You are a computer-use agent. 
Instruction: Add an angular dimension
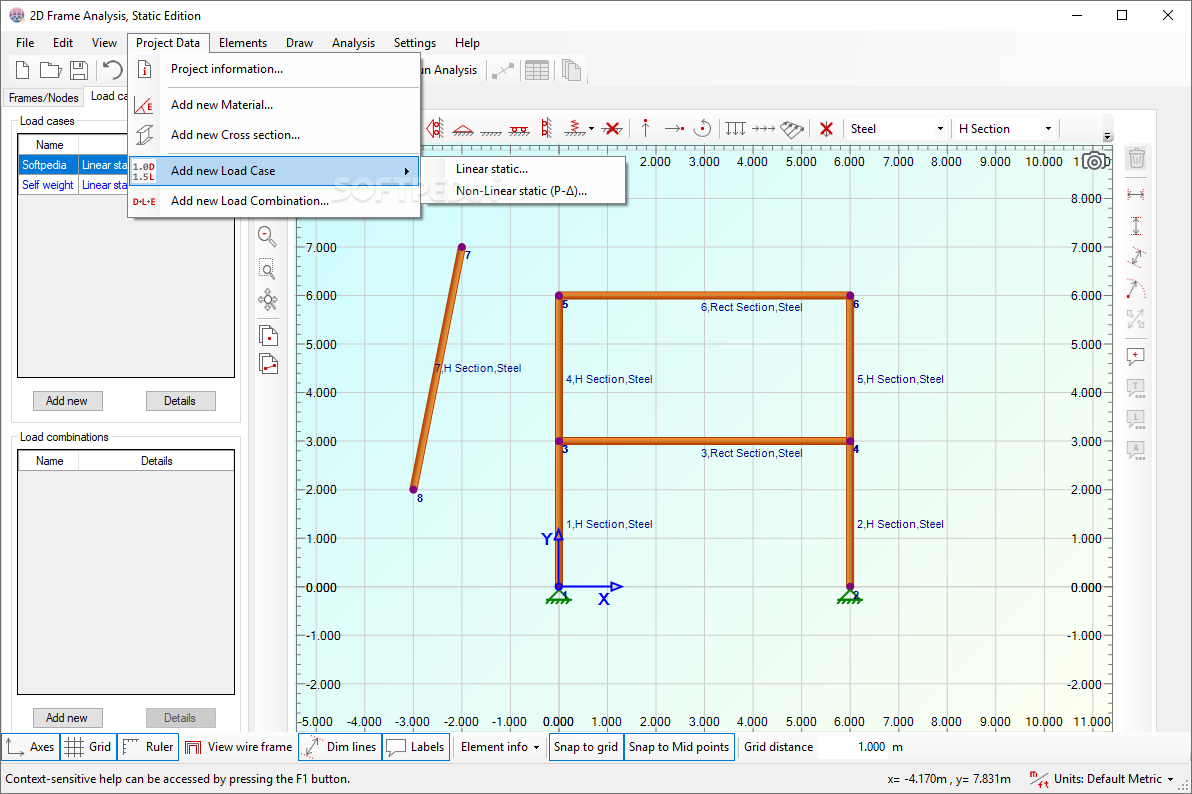1136,288
